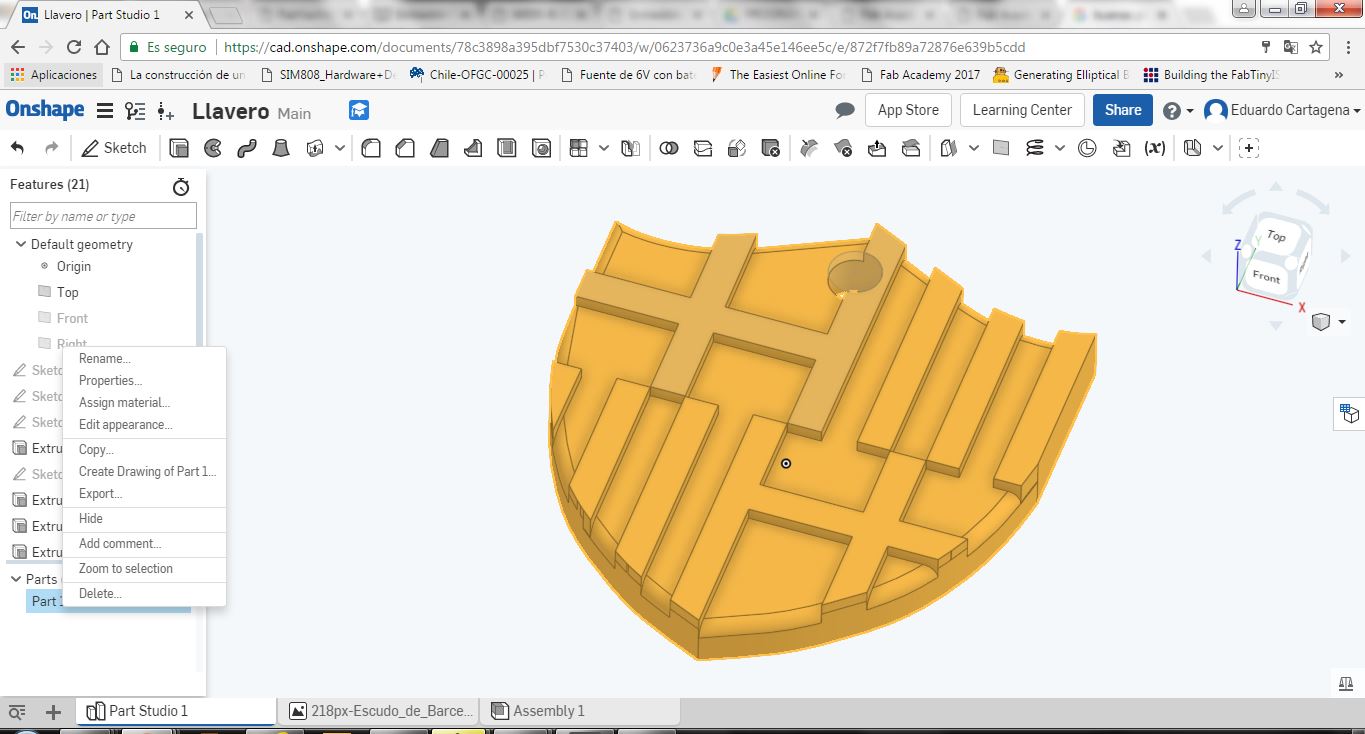The height and width of the screenshot is (734, 1365).
Task: Open the comments speech bubble icon
Action: coord(845,110)
